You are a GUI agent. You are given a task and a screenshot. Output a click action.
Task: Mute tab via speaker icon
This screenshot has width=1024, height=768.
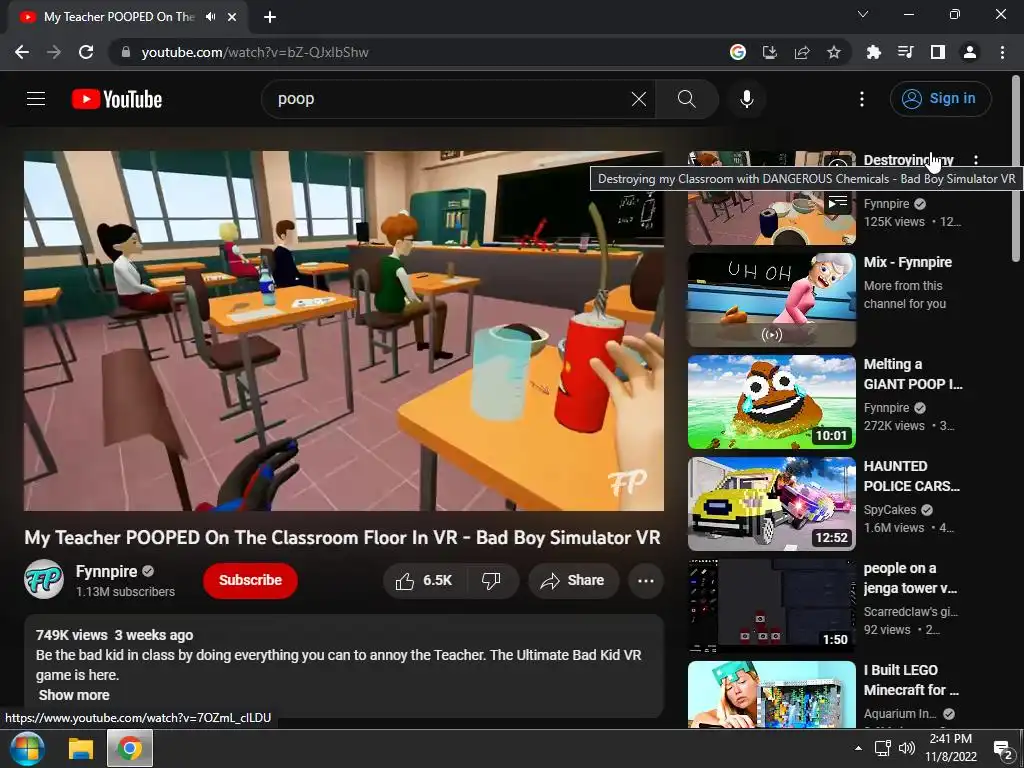pos(210,17)
